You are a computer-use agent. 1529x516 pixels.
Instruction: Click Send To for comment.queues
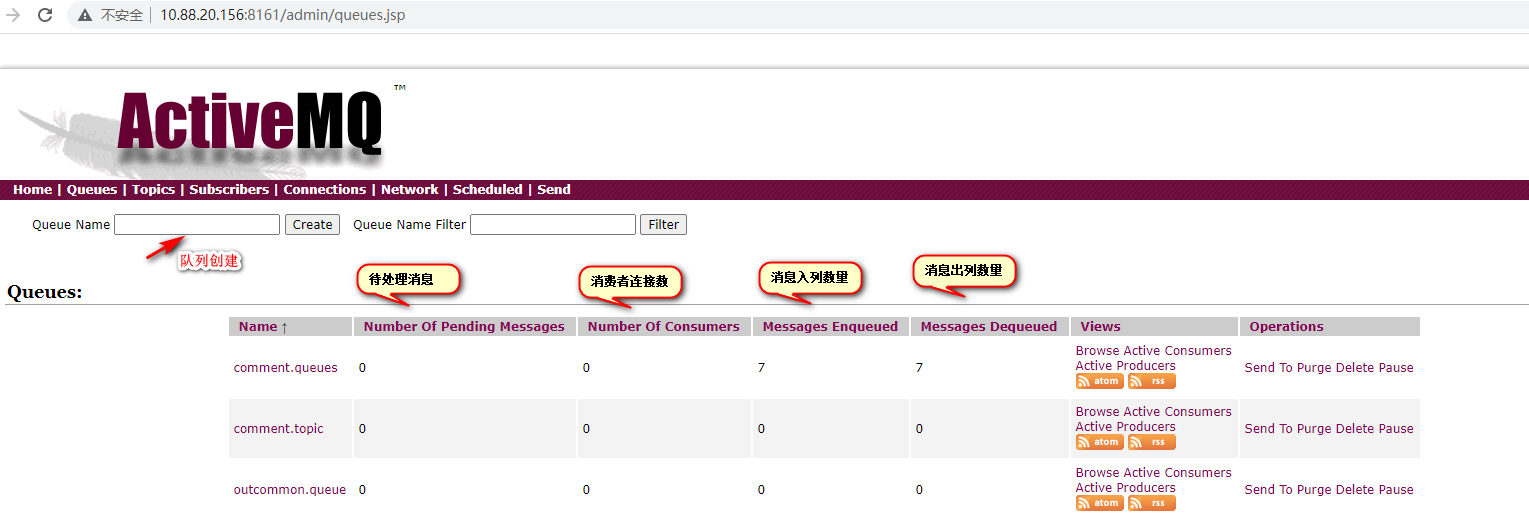tap(1269, 368)
